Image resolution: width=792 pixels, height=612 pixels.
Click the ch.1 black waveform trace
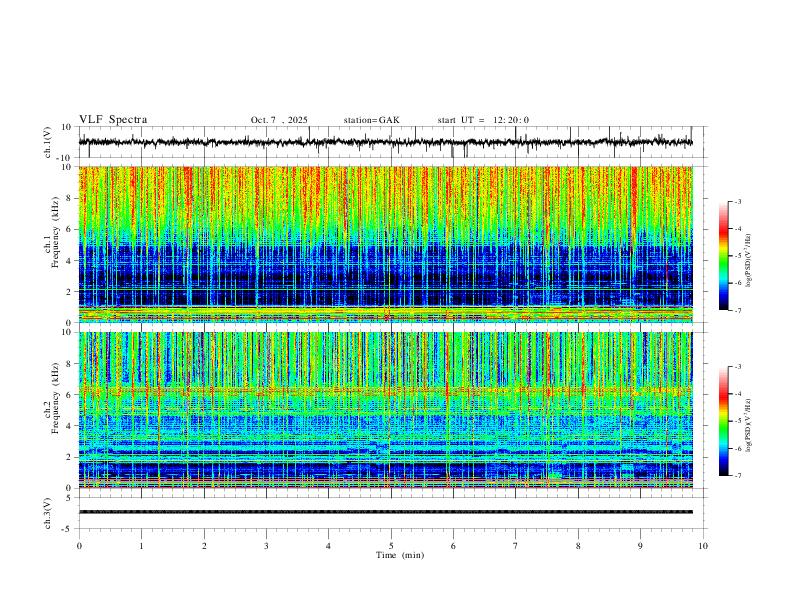tap(385, 142)
